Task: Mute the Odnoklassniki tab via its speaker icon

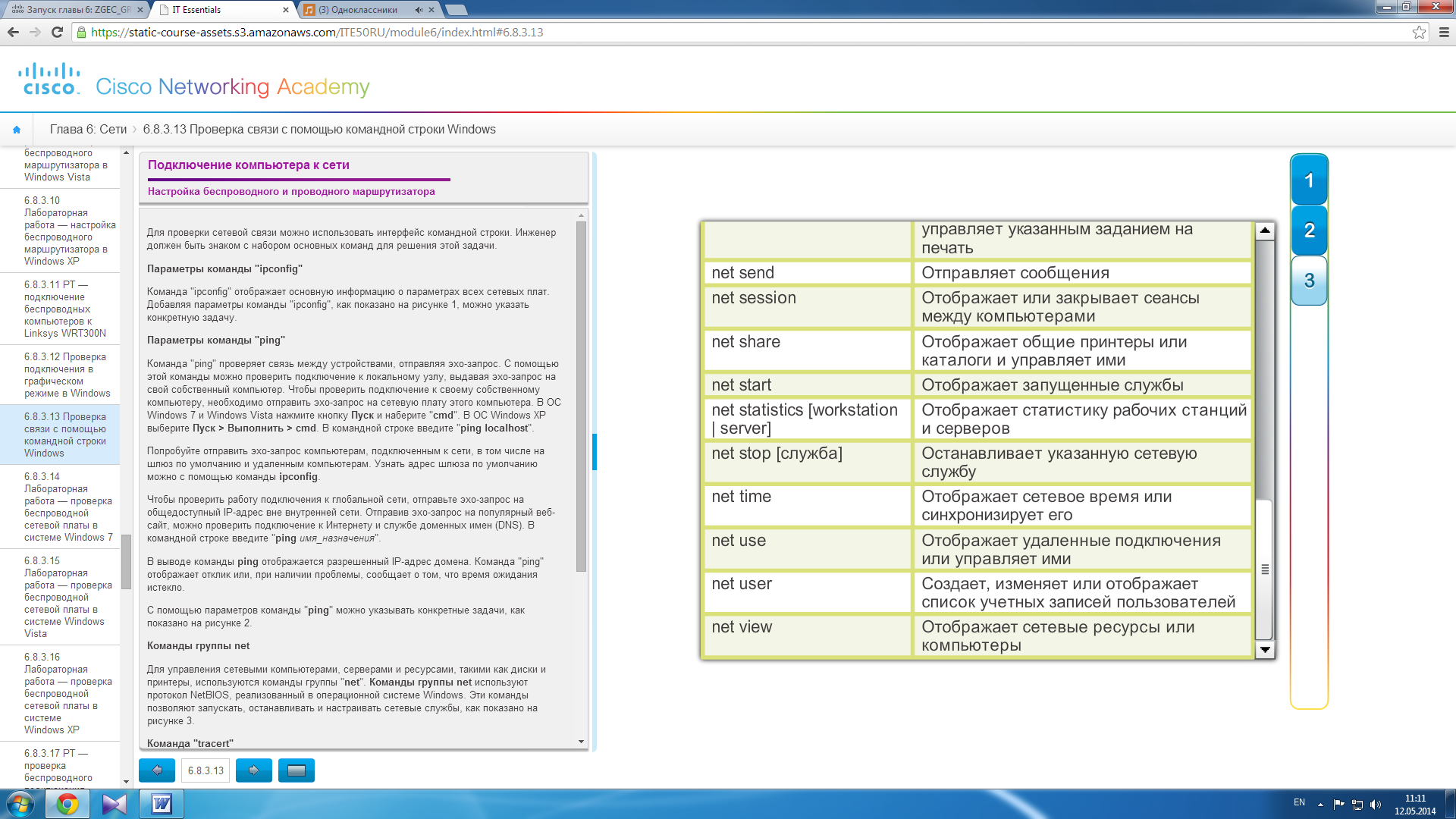Action: [x=419, y=10]
